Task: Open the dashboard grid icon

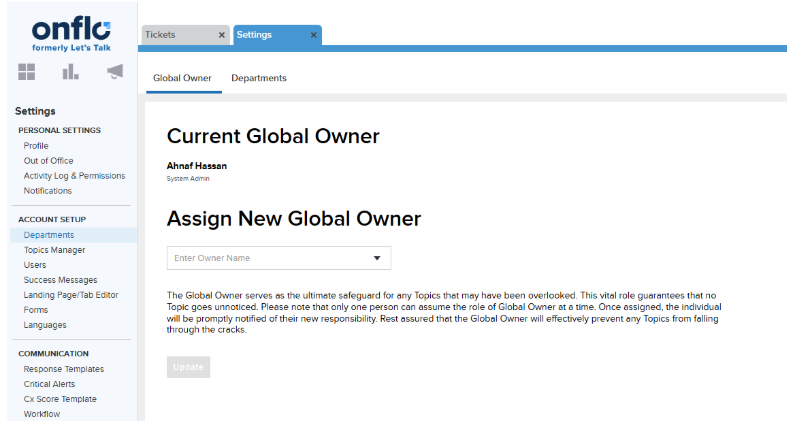Action: click(x=26, y=72)
